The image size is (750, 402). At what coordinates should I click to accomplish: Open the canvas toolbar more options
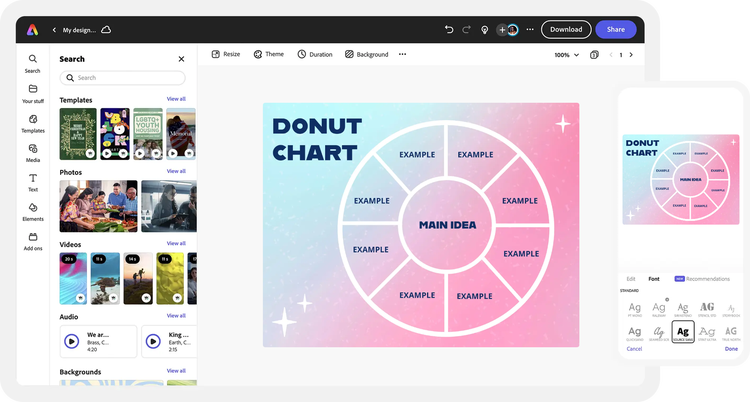(x=403, y=54)
